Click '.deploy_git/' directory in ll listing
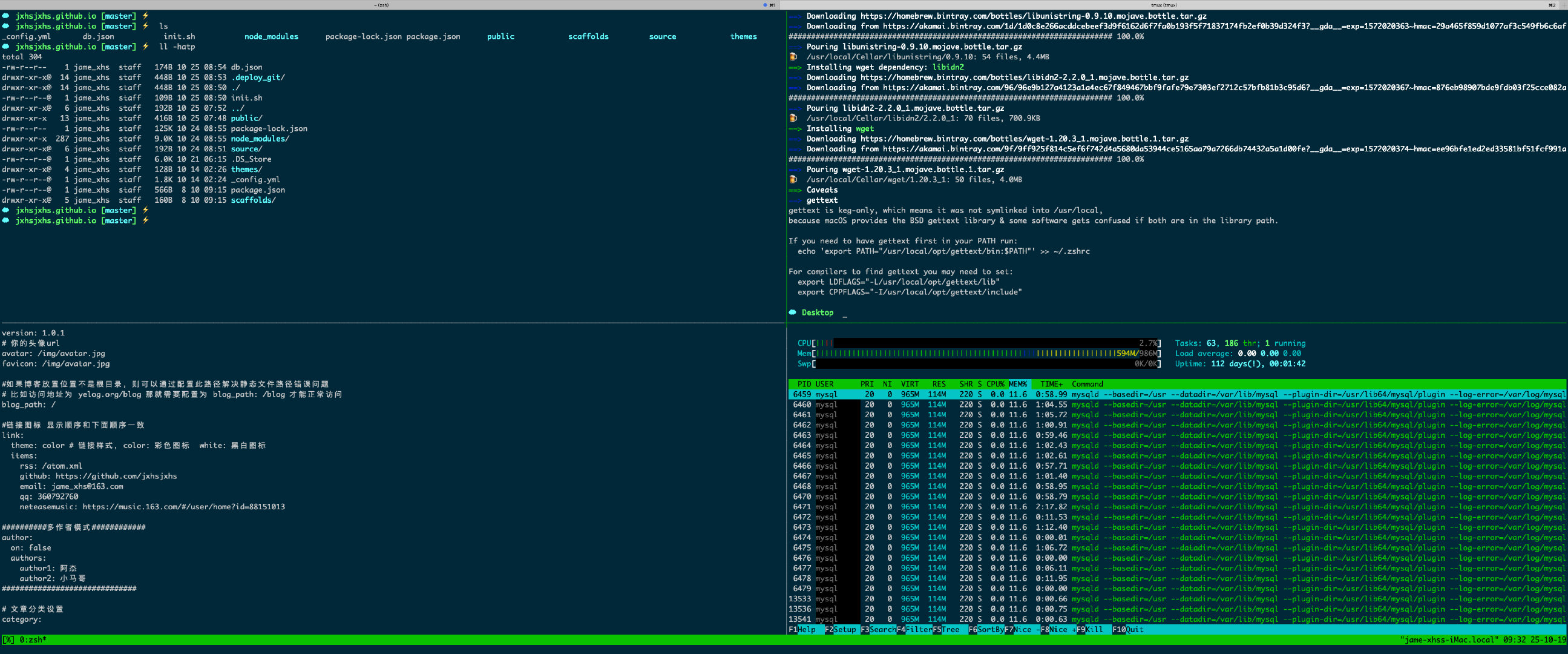 coord(258,78)
